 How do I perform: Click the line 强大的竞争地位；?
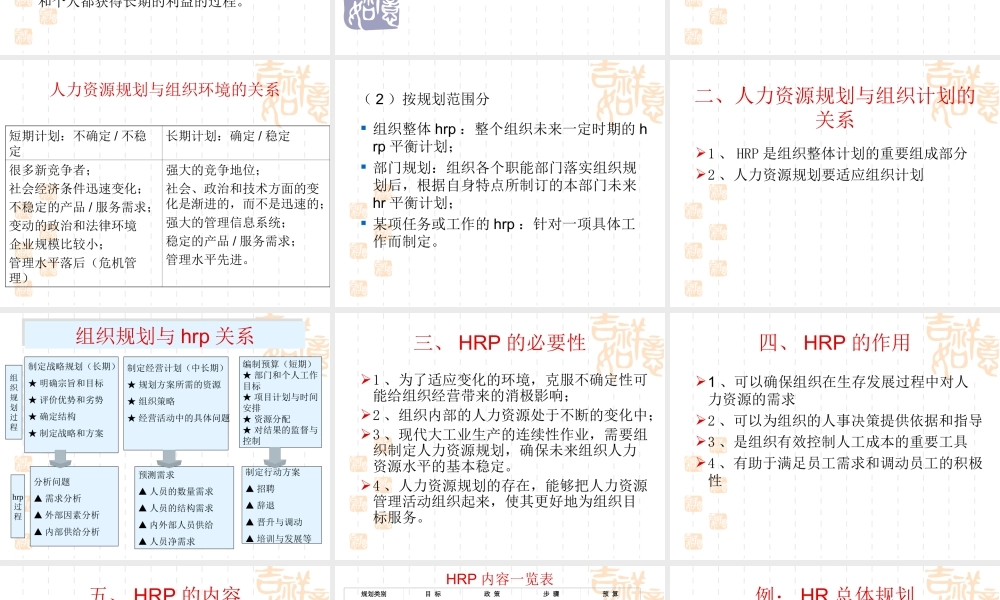coord(213,170)
